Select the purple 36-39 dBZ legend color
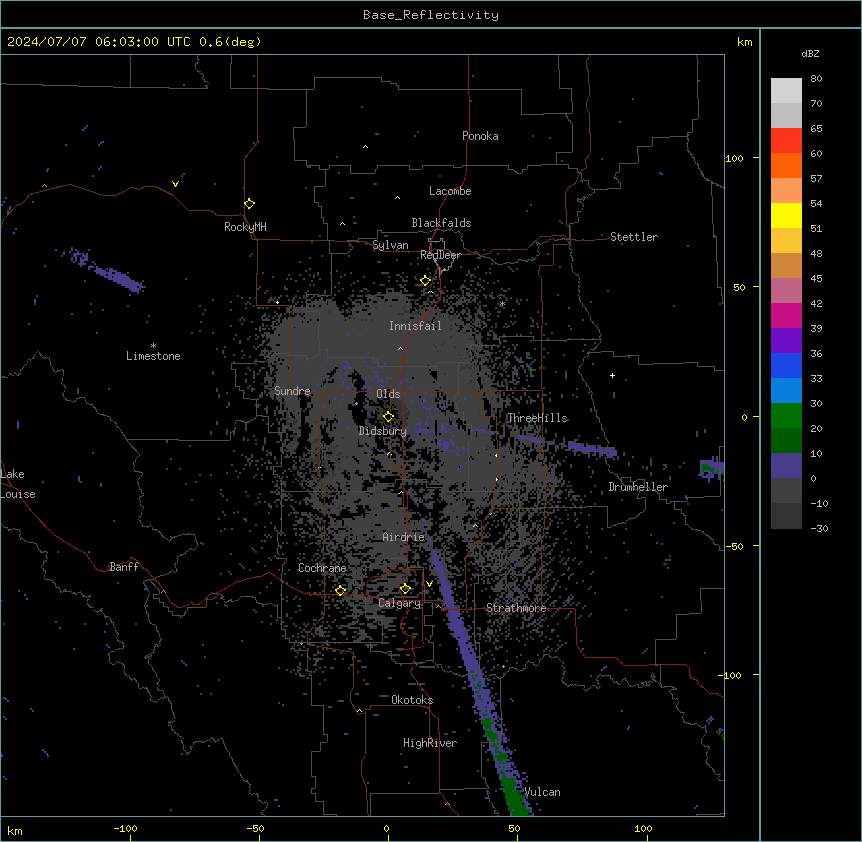862x842 pixels. (x=786, y=341)
